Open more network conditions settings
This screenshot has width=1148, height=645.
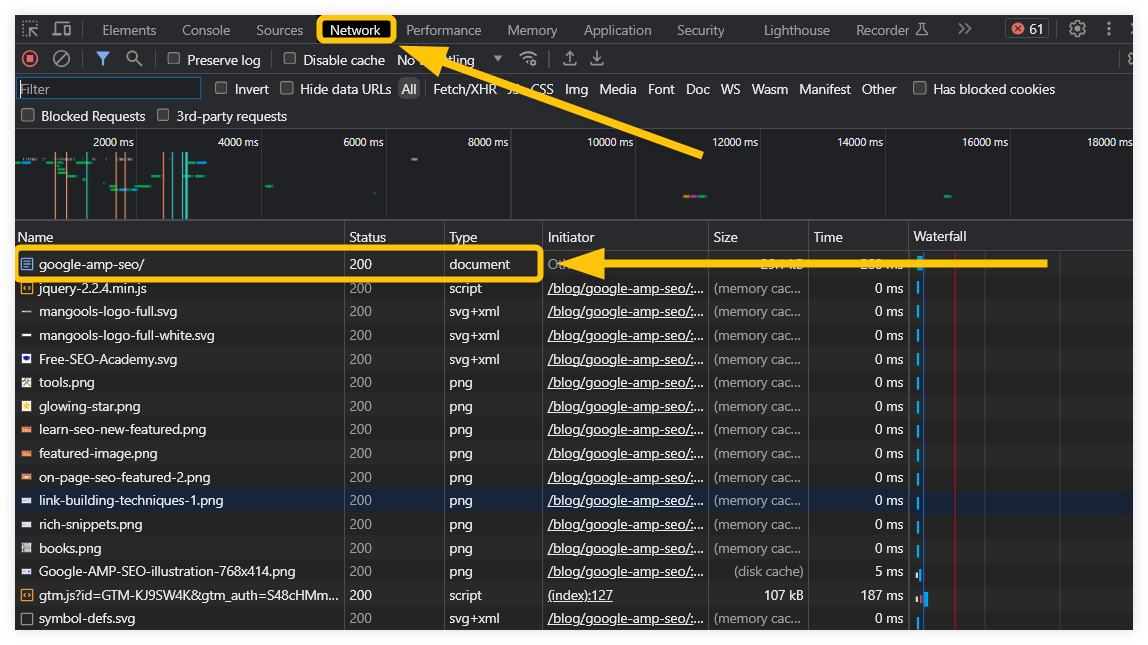(x=529, y=59)
